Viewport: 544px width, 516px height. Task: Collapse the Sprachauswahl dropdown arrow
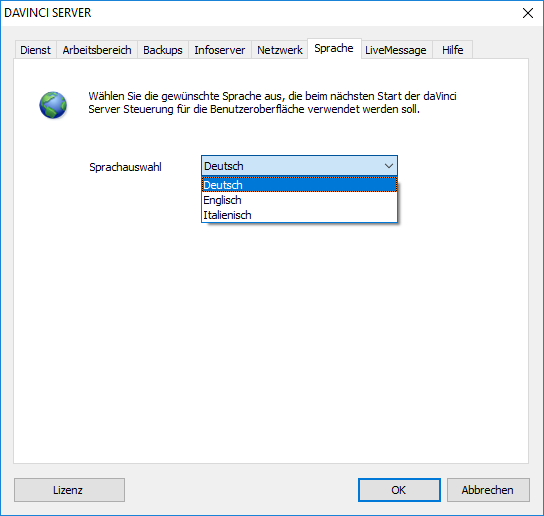coord(389,166)
